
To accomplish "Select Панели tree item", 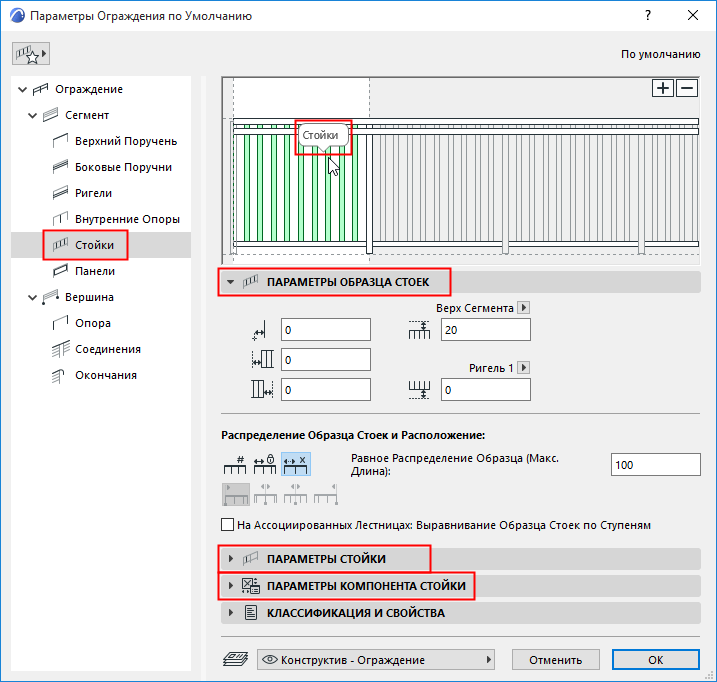I will click(95, 272).
